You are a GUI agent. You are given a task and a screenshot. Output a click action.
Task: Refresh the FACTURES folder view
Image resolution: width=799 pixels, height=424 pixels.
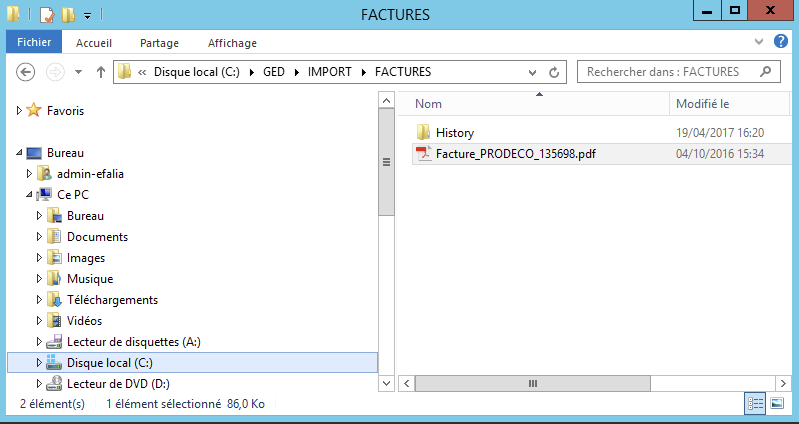coord(554,72)
